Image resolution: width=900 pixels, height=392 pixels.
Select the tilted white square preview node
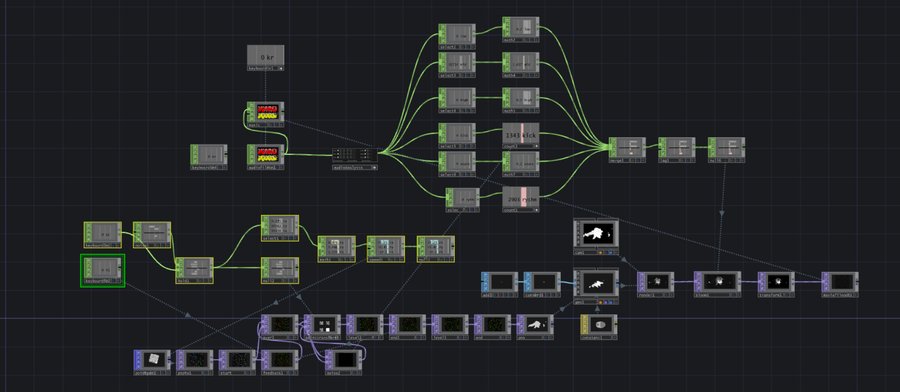[152, 363]
